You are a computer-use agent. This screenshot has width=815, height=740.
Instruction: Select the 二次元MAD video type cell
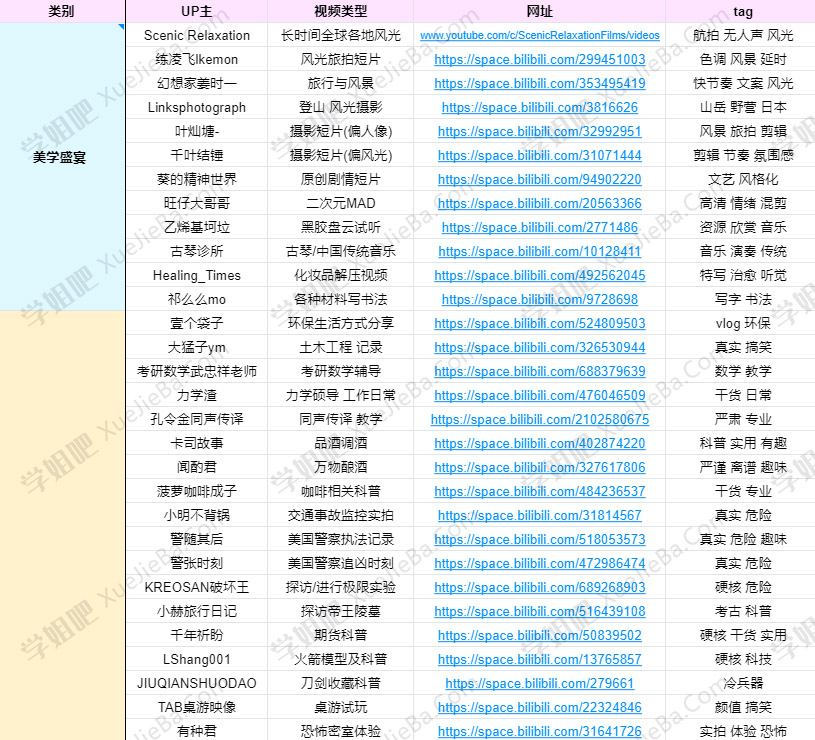pyautogui.click(x=340, y=203)
